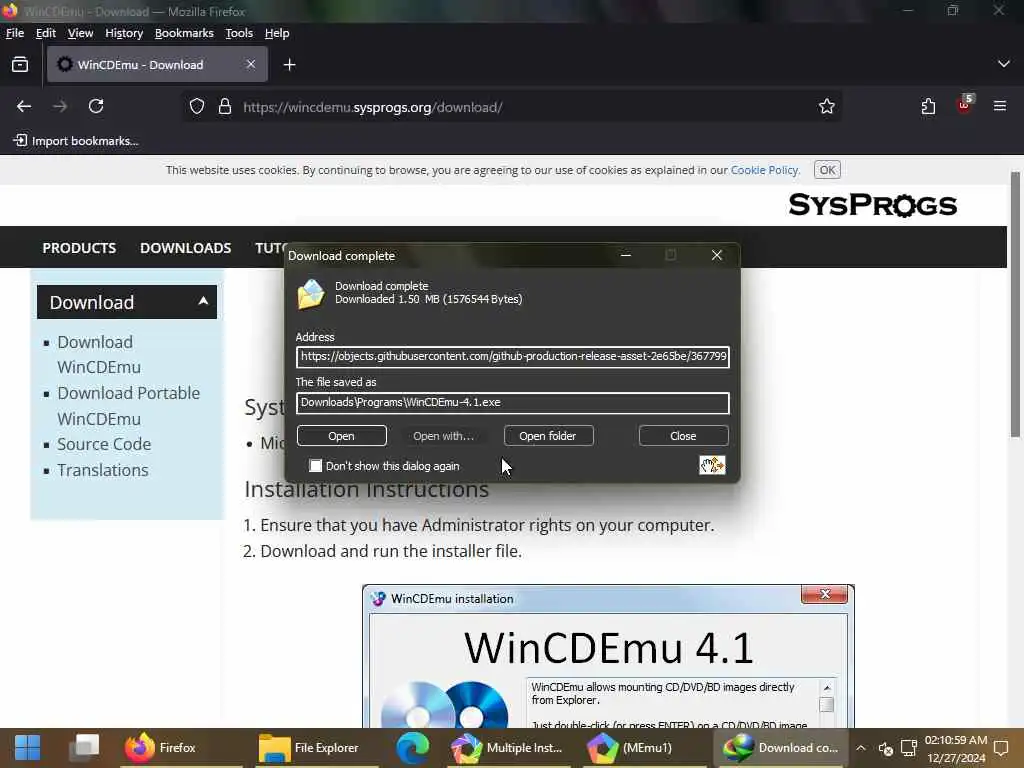Open the Translations sidebar link
Image resolution: width=1024 pixels, height=768 pixels.
(x=103, y=470)
